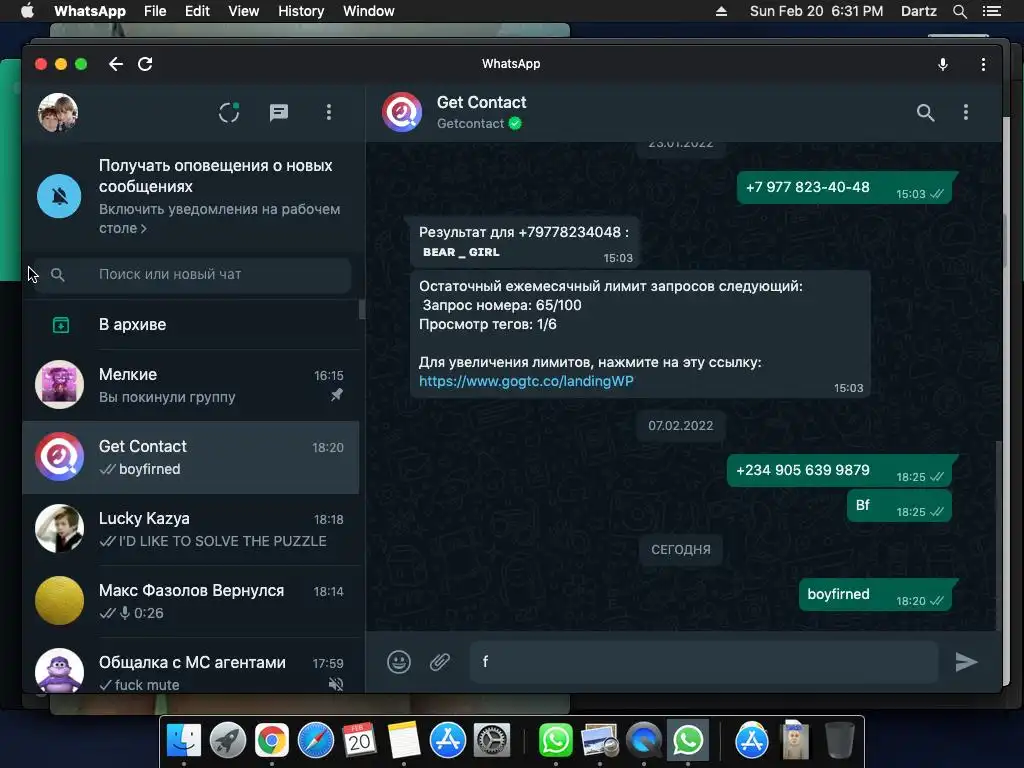
Task: Go back with the arrow in title bar
Action: [x=116, y=64]
